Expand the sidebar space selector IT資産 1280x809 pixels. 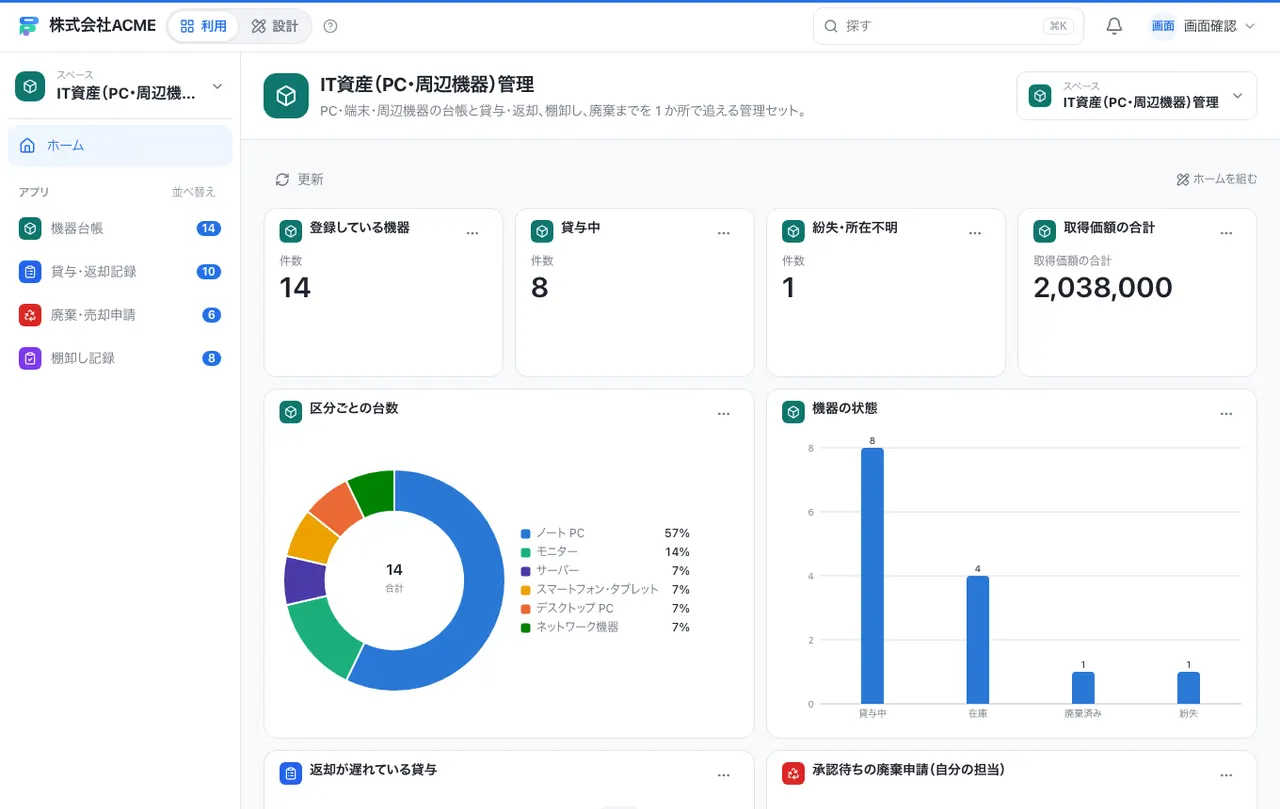pos(120,87)
